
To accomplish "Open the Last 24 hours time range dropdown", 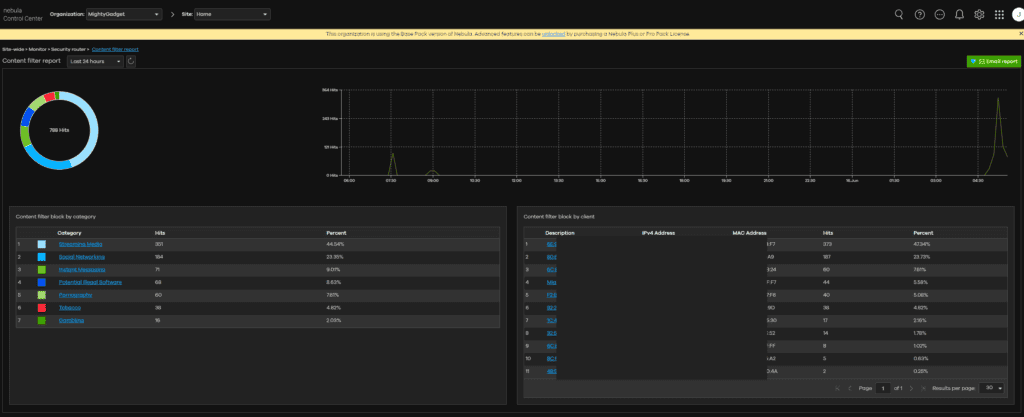I will (95, 61).
